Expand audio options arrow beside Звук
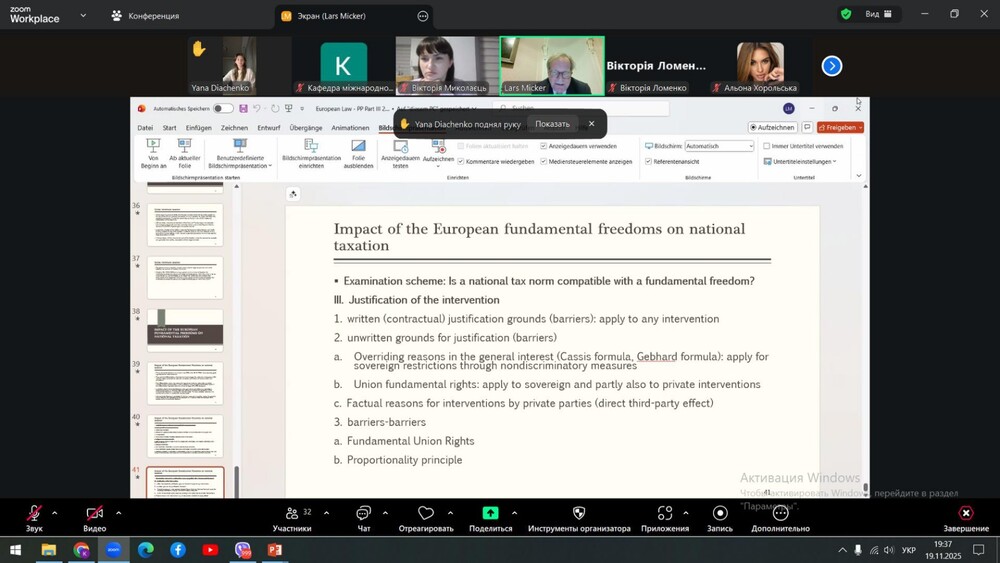Image resolution: width=1000 pixels, height=563 pixels. (54, 513)
